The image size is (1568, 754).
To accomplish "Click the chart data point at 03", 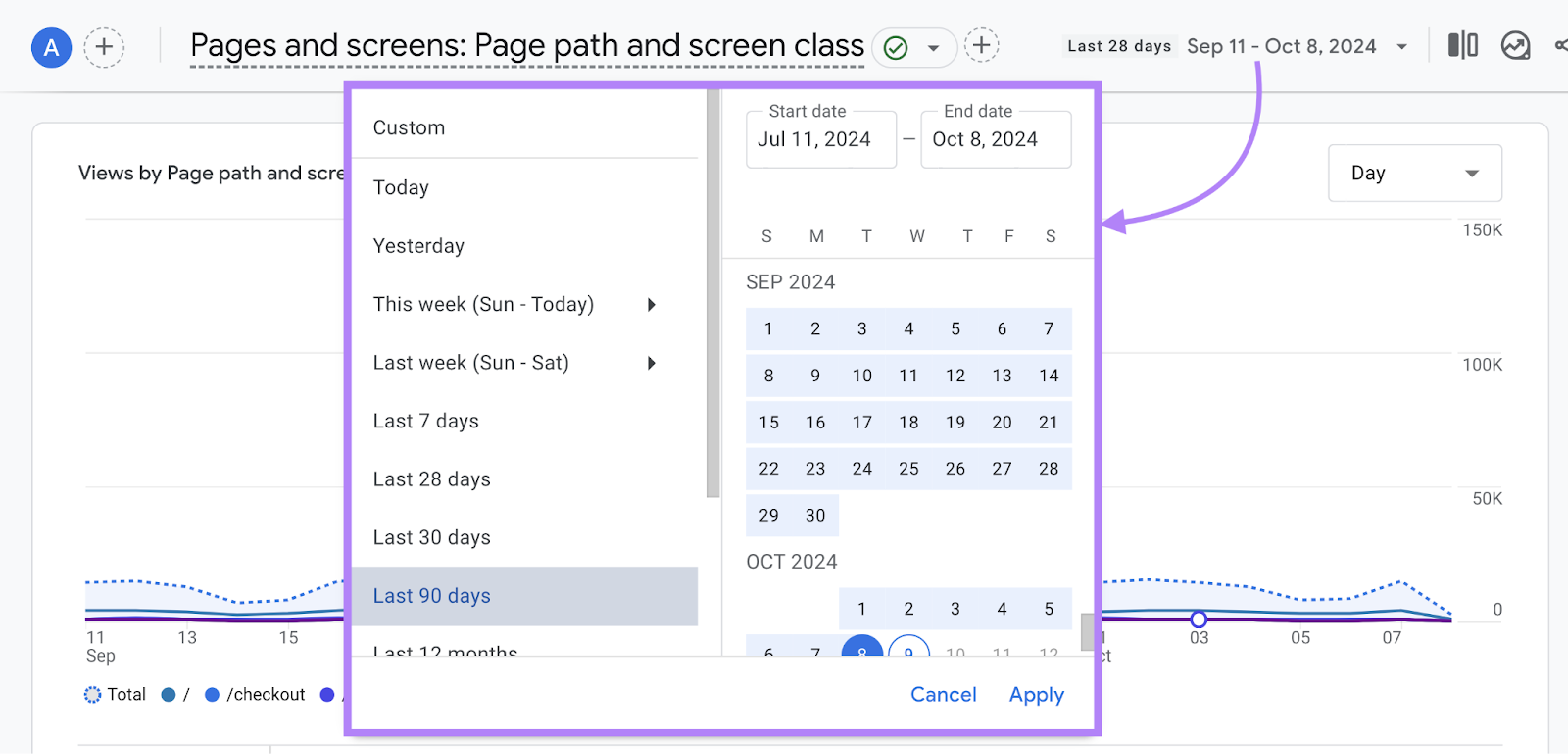I will point(1199,619).
